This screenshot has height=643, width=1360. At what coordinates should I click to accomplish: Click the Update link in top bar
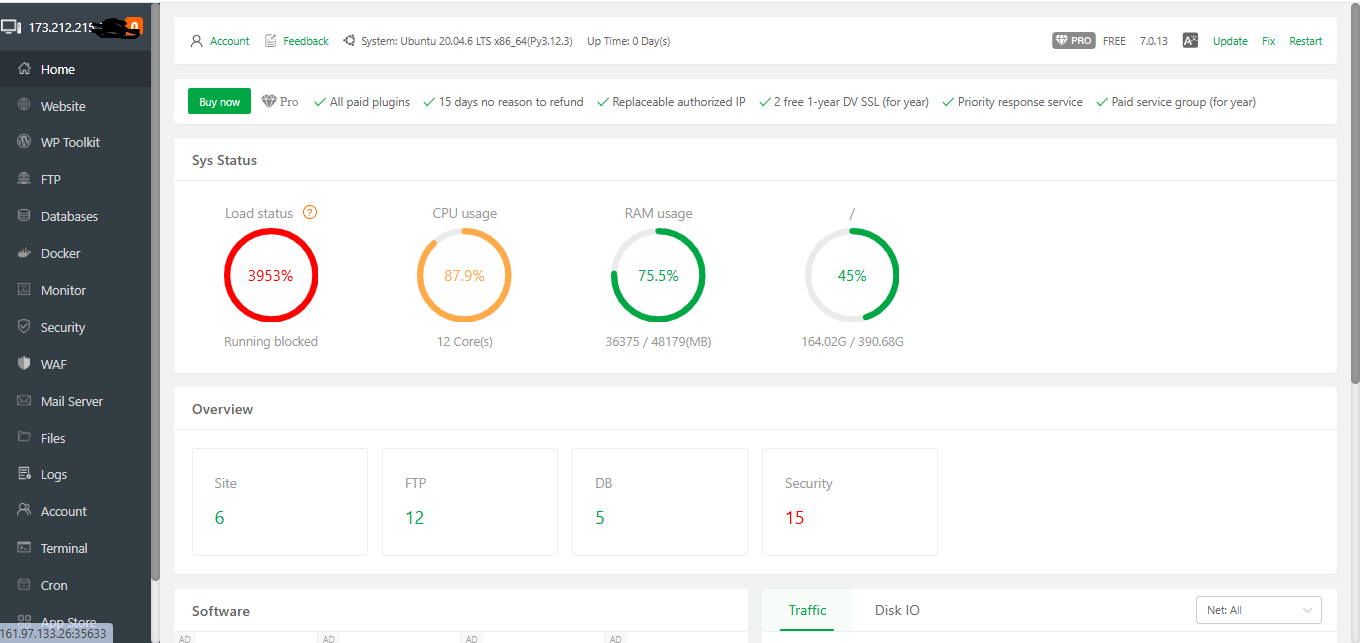(x=1230, y=41)
